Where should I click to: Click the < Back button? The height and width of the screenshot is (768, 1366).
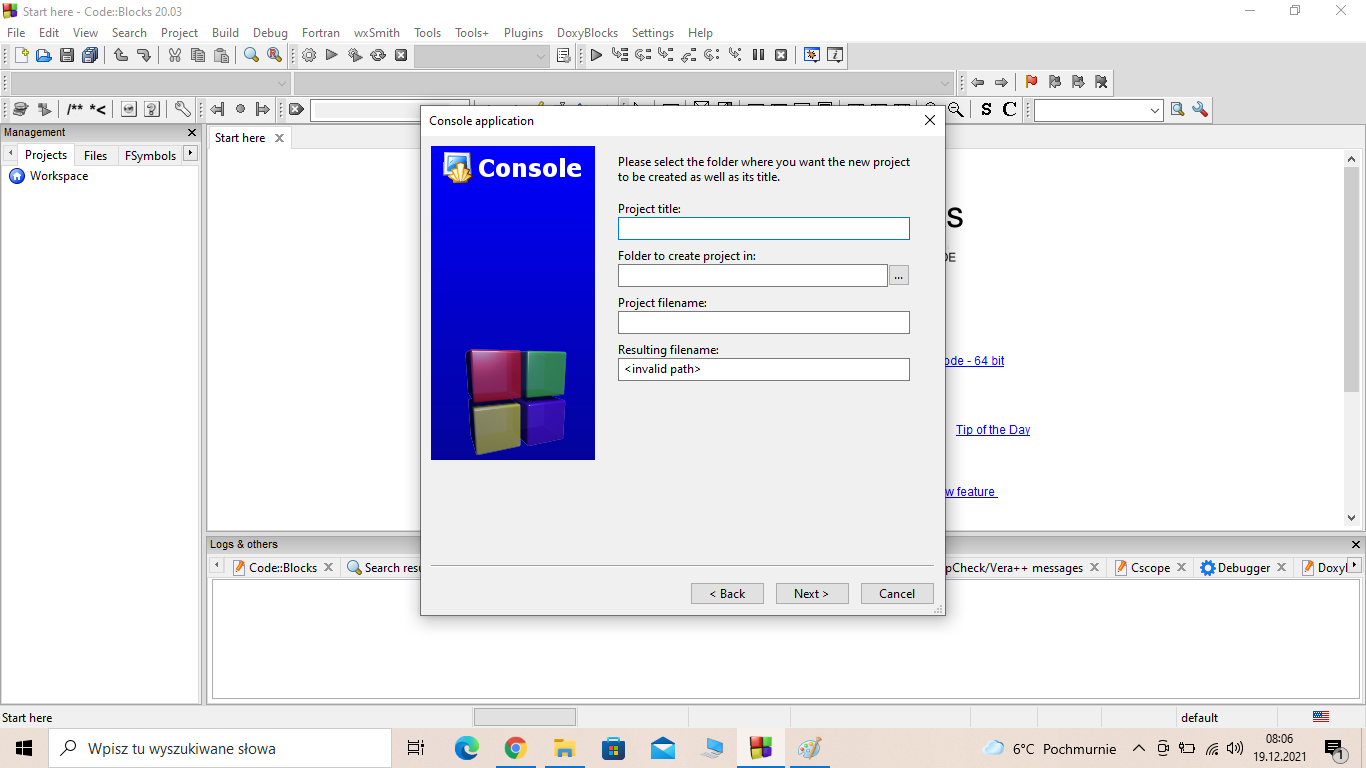[x=727, y=593]
